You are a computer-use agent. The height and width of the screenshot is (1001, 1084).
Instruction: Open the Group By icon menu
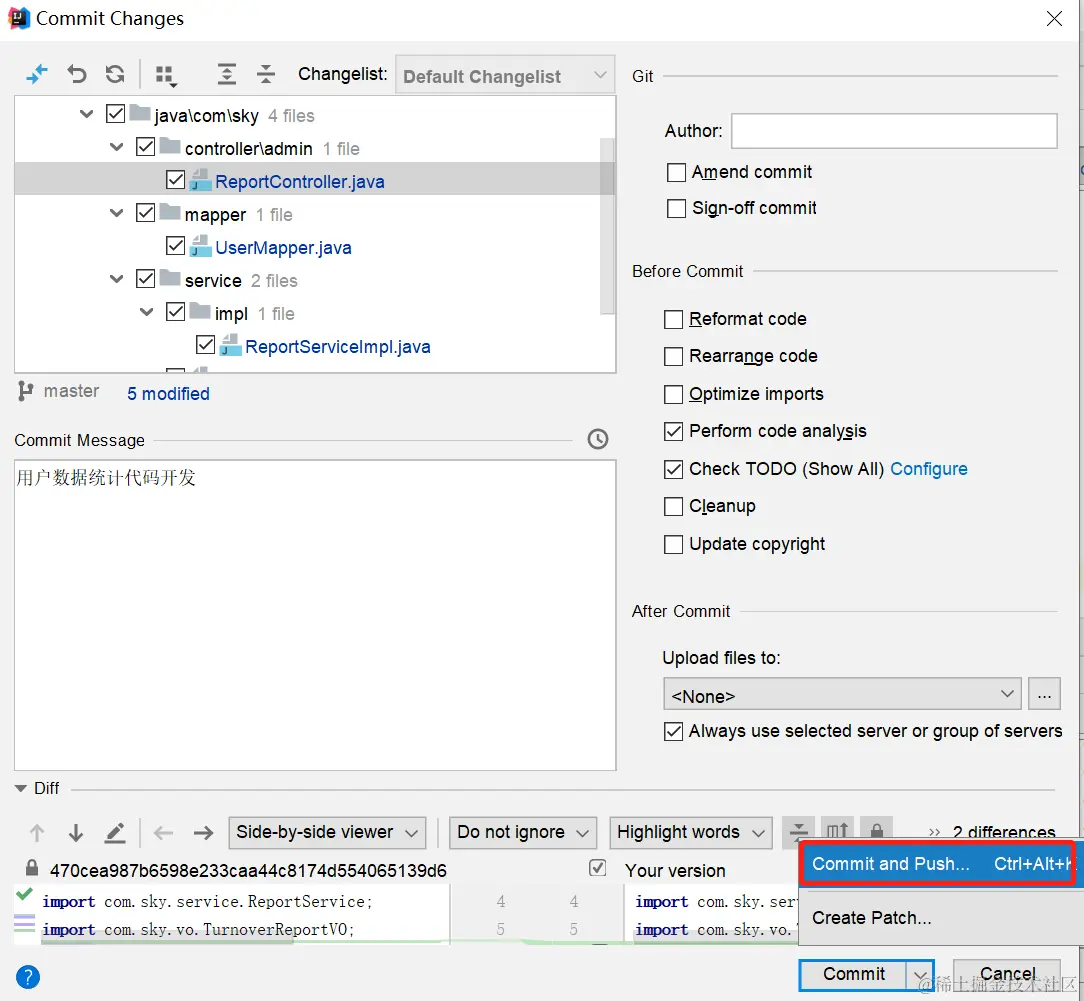click(165, 75)
